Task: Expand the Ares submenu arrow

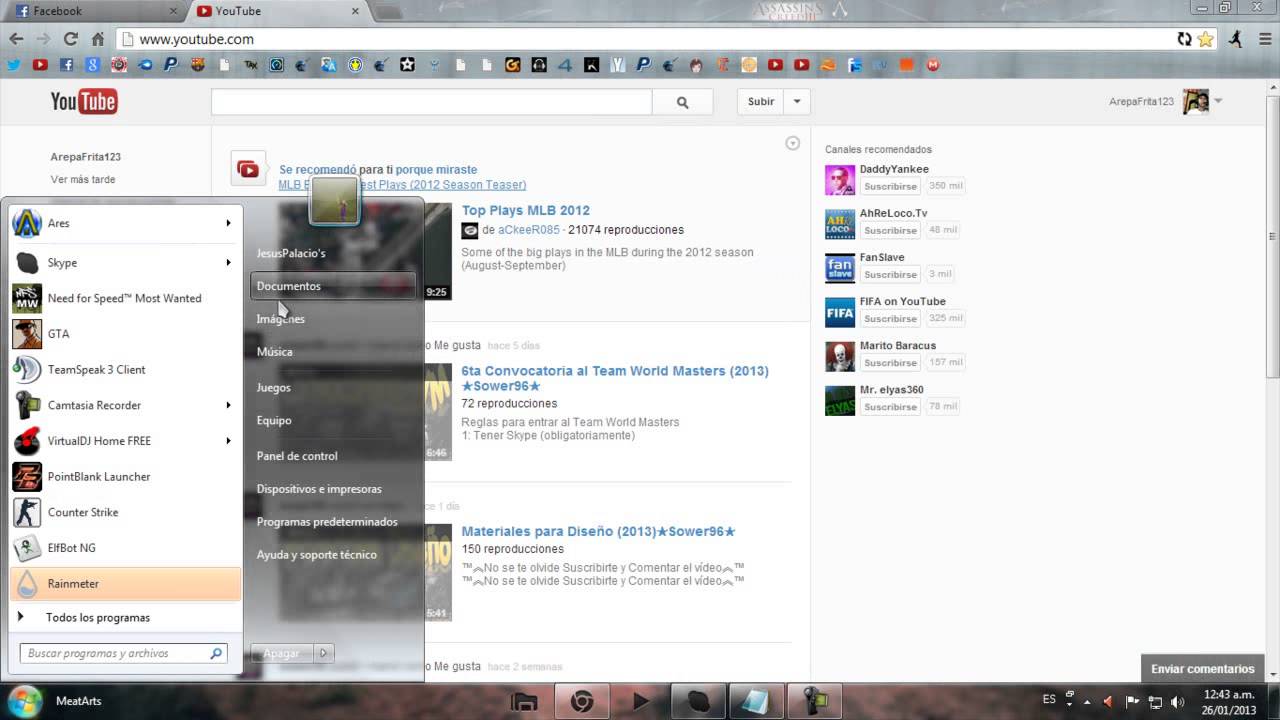Action: coord(228,223)
